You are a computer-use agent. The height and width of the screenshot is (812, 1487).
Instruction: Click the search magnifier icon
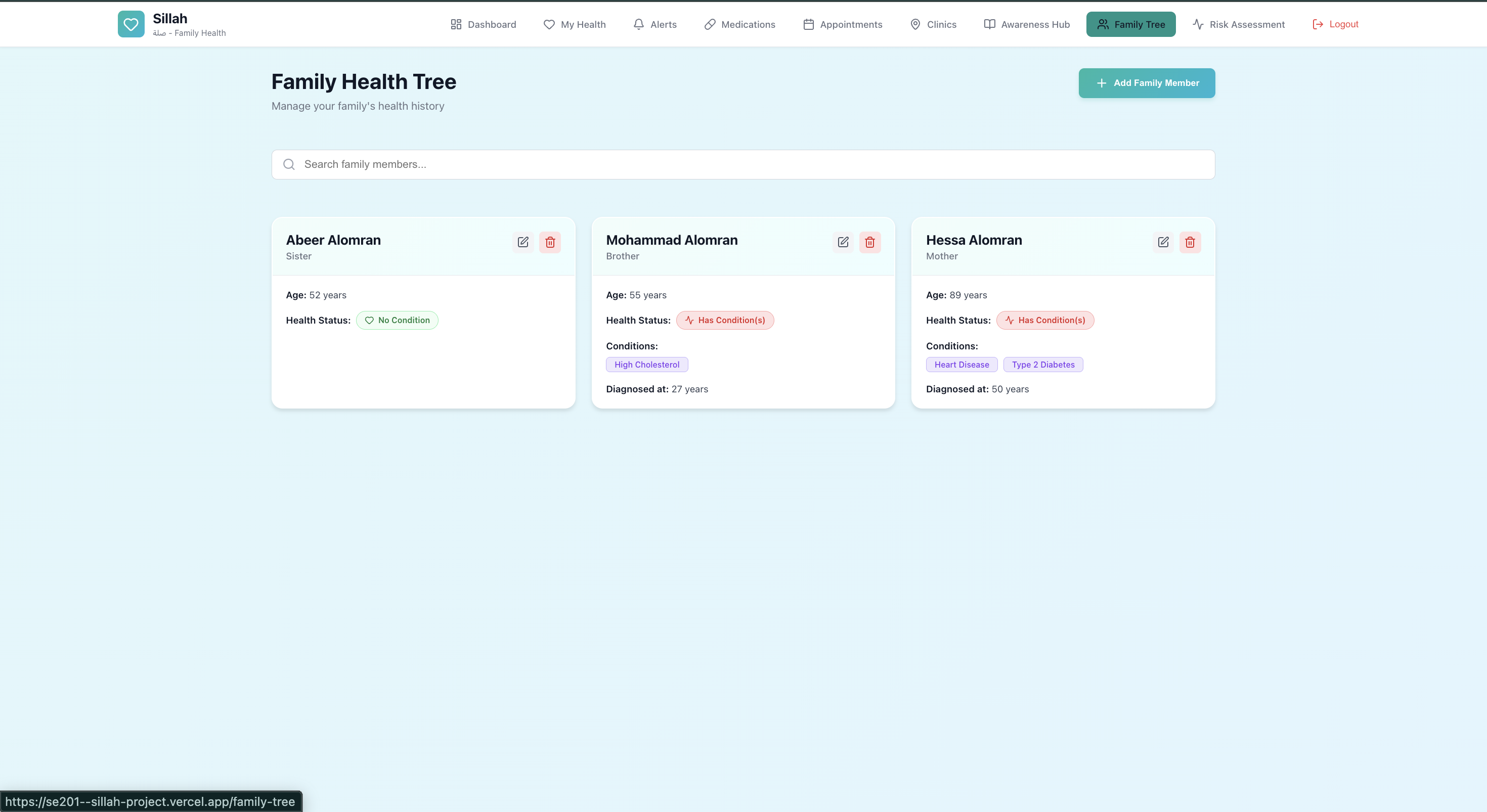pyautogui.click(x=289, y=164)
